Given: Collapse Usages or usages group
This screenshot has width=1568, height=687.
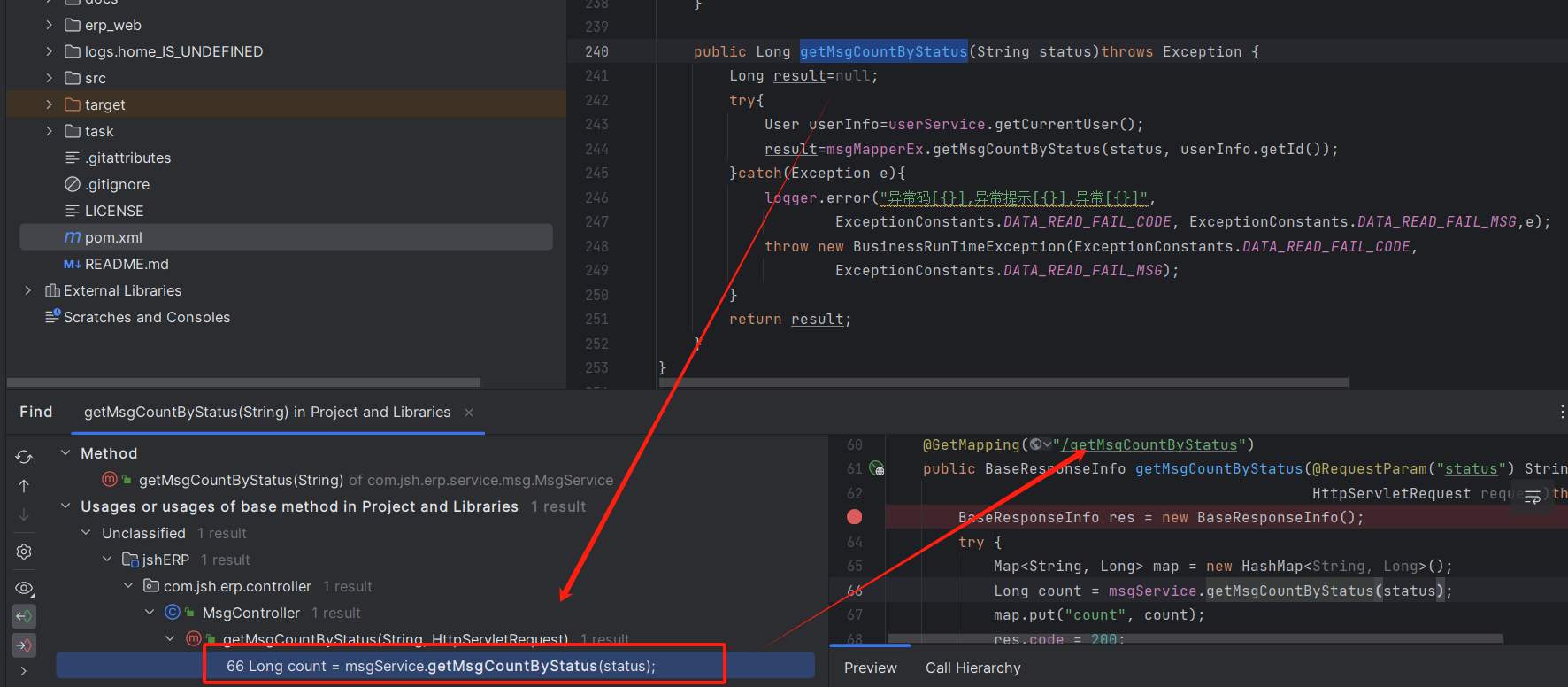Looking at the screenshot, I should coord(65,506).
